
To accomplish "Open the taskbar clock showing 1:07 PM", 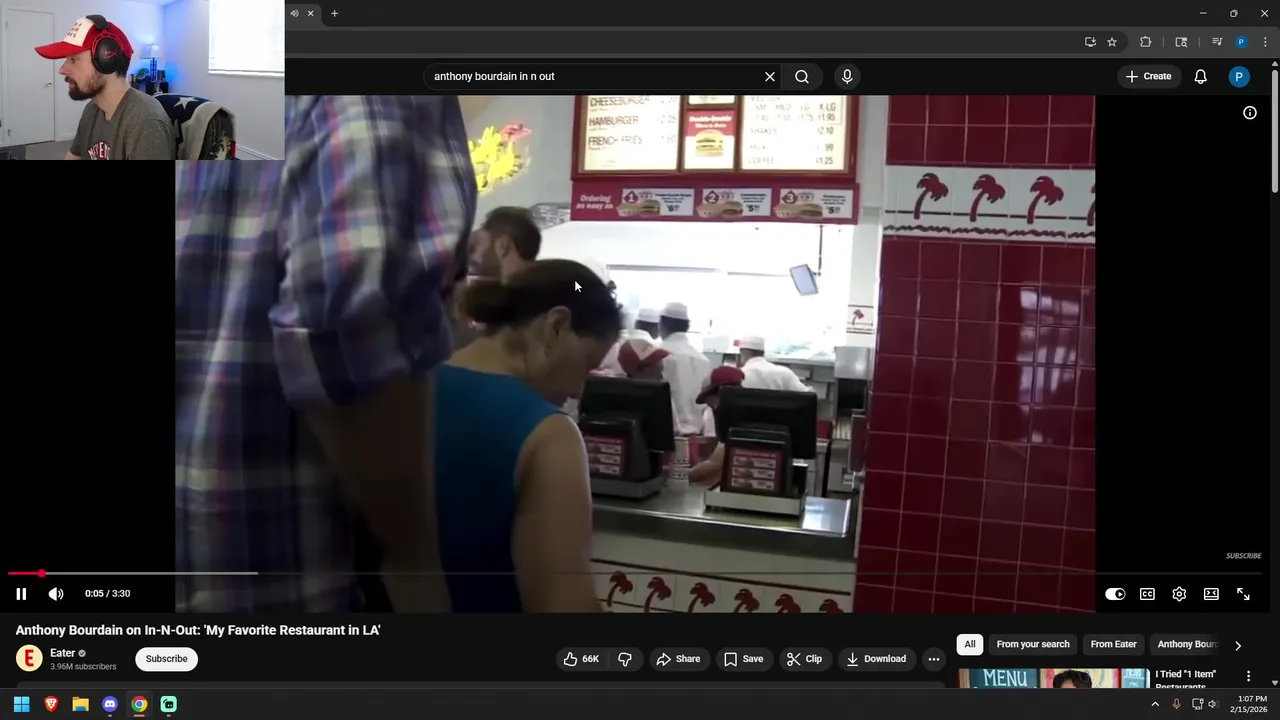I will (1252, 704).
